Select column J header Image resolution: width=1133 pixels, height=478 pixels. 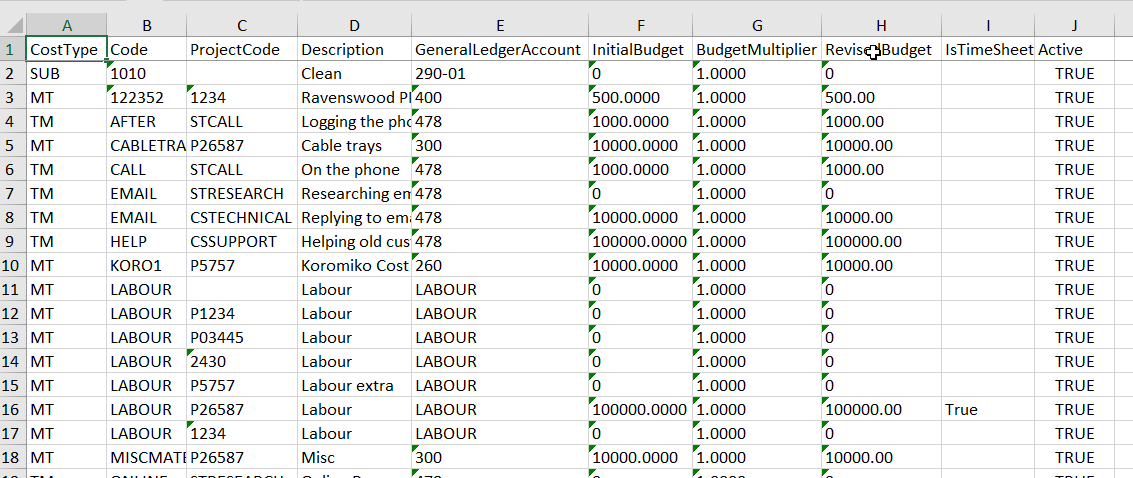coord(1074,25)
